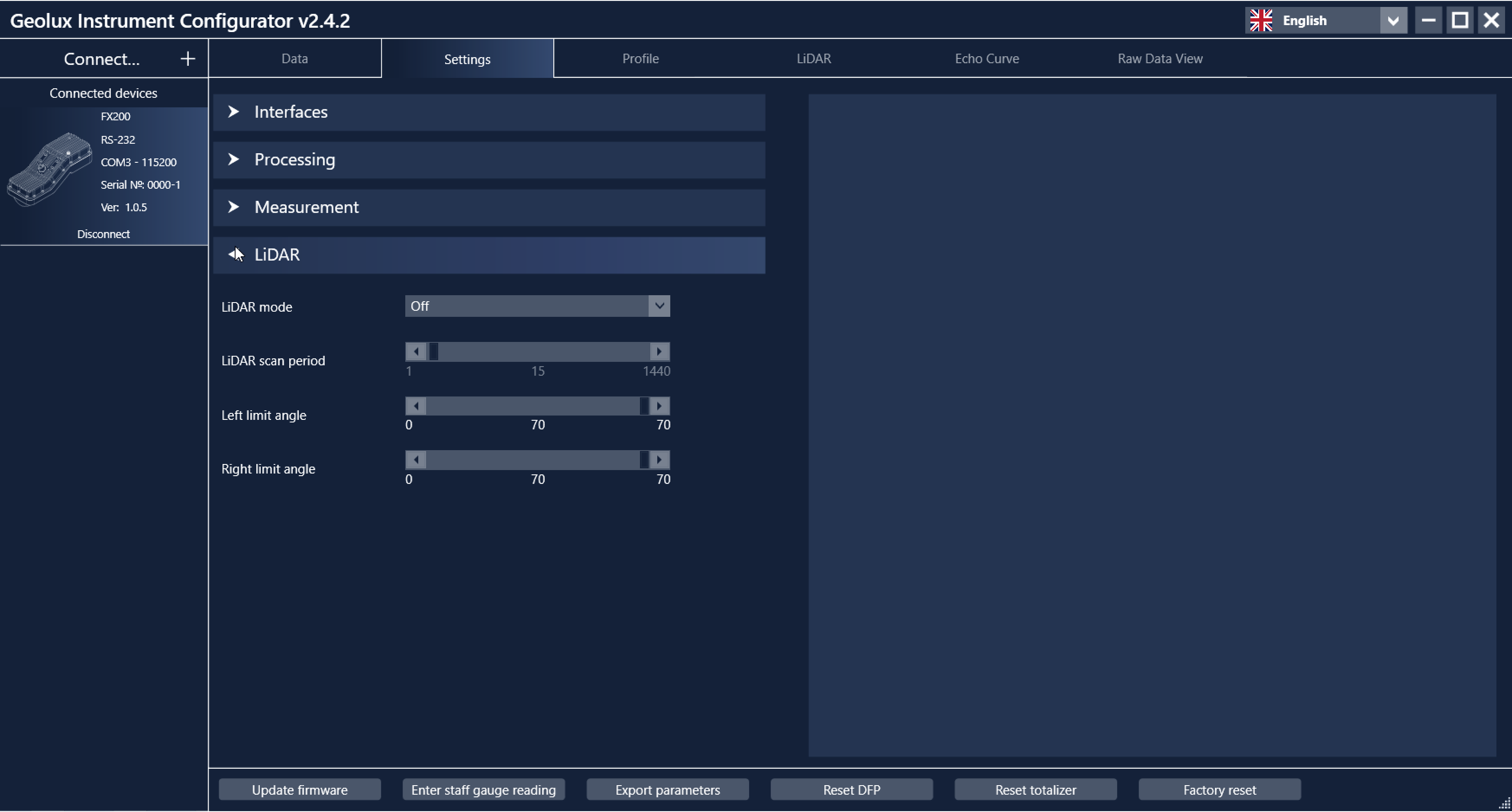Expand the Processing section
This screenshot has width=1512, height=812.
click(x=489, y=160)
